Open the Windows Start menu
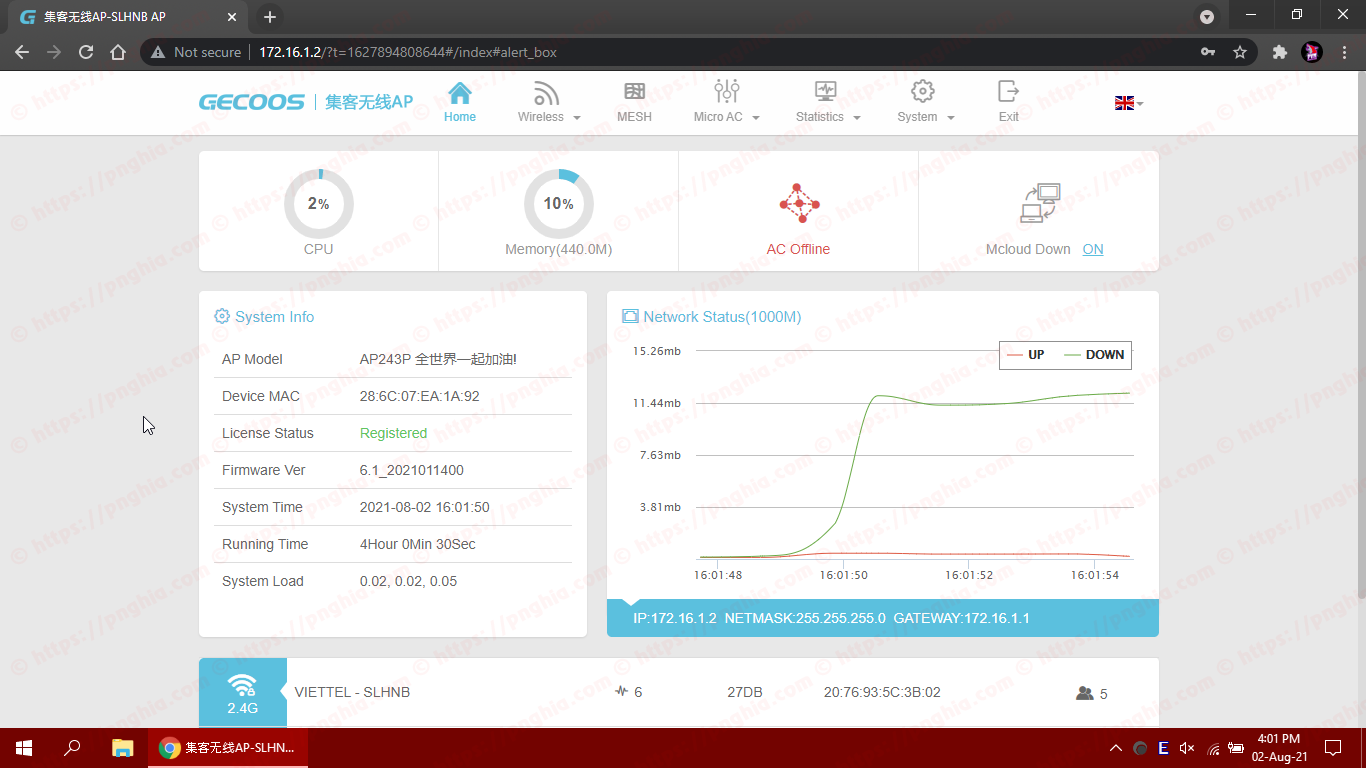1366x768 pixels. [x=24, y=748]
